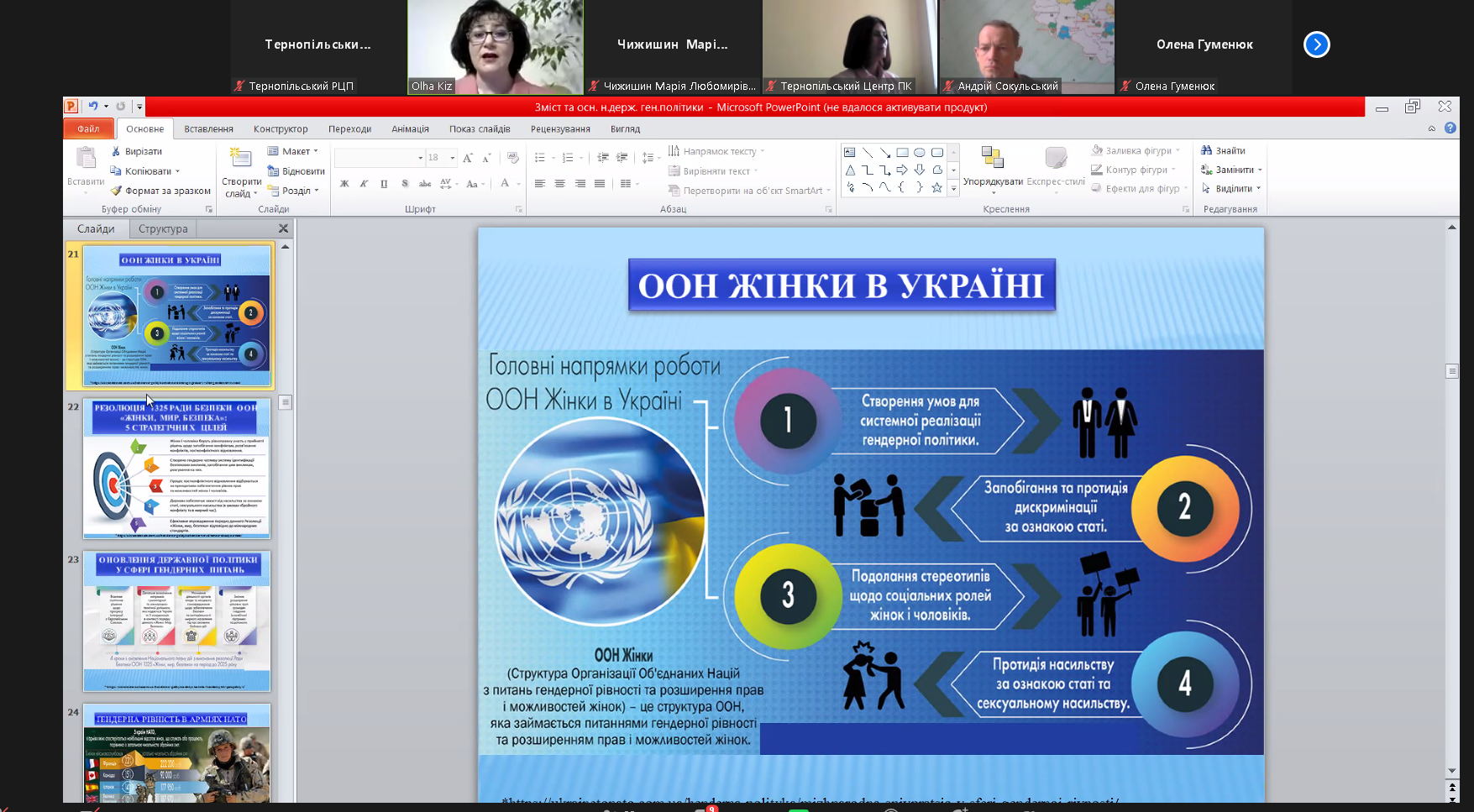Select the Triangle shape
The width and height of the screenshot is (1474, 812).
click(850, 170)
